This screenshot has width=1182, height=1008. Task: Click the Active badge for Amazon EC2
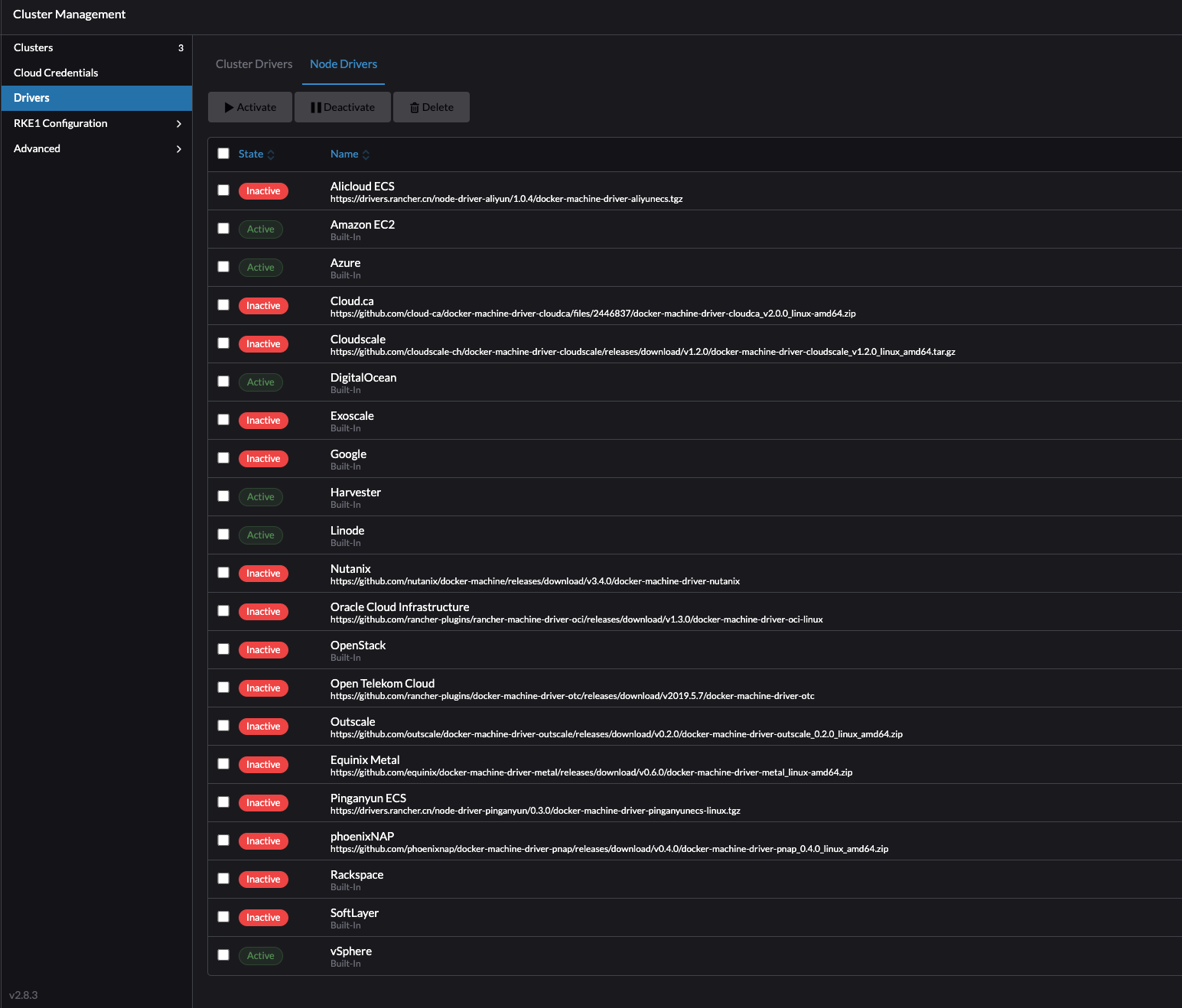tap(261, 229)
